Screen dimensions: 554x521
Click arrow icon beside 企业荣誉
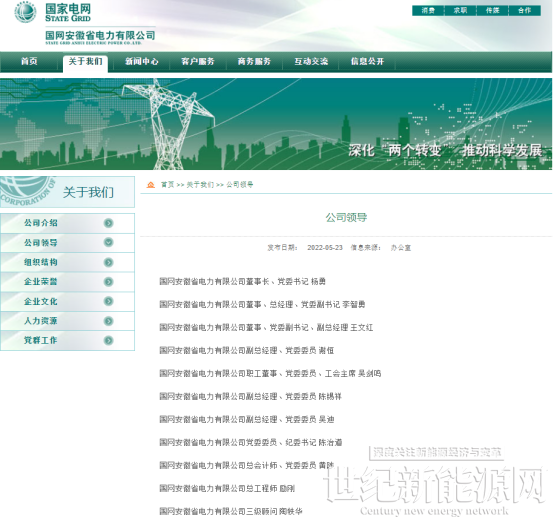(108, 282)
